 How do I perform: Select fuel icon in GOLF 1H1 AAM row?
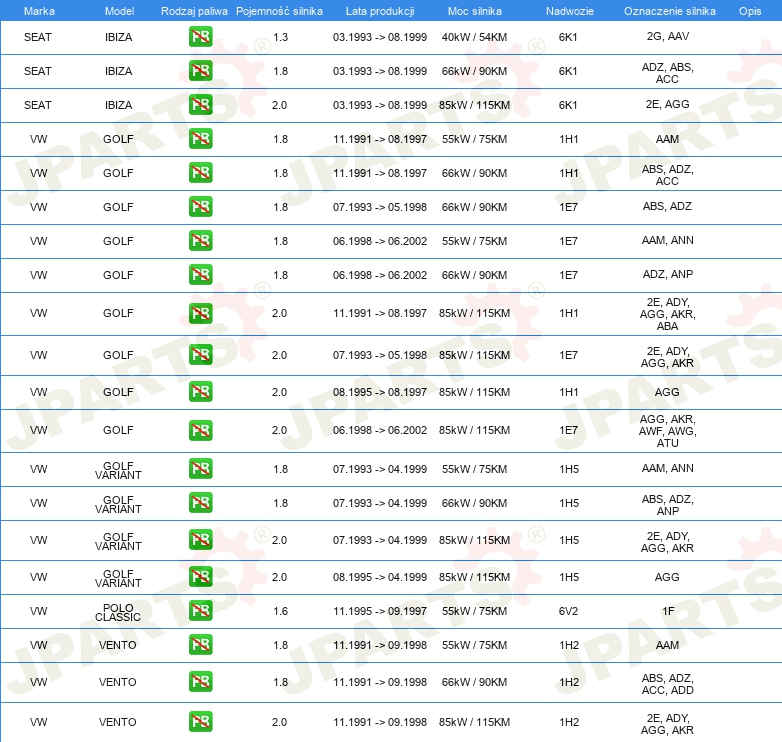coord(200,139)
